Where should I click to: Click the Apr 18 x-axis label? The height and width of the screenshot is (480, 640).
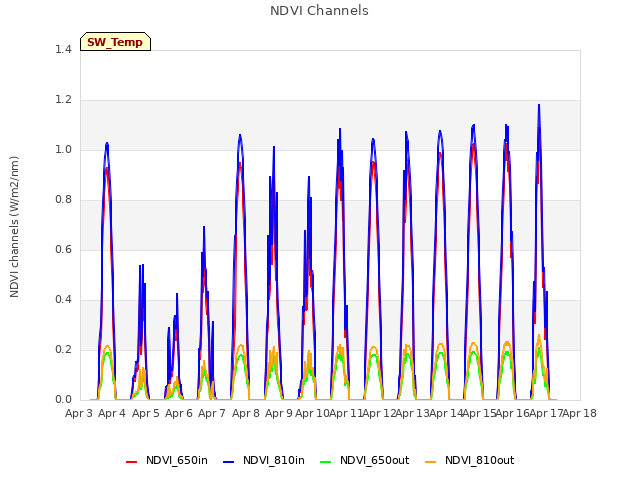point(579,413)
